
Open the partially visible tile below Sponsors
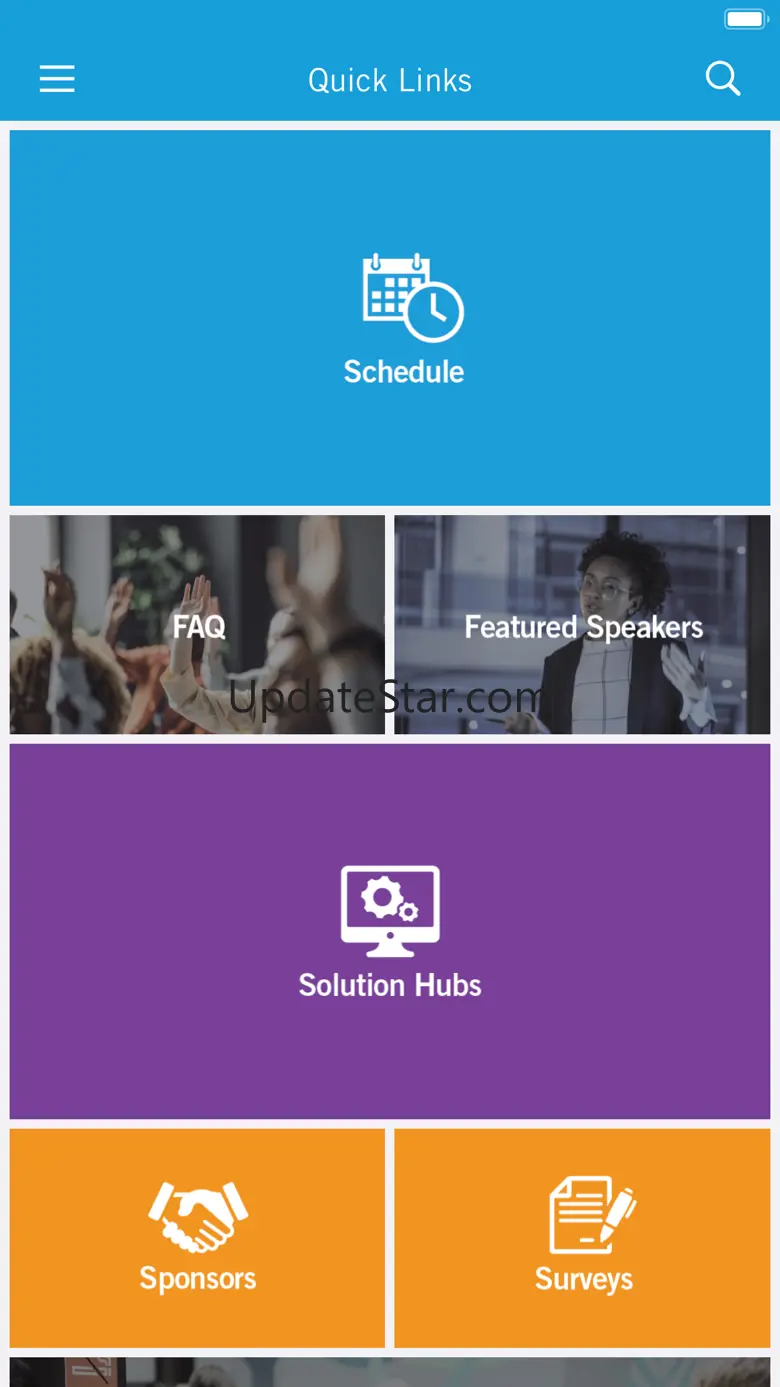point(390,1372)
